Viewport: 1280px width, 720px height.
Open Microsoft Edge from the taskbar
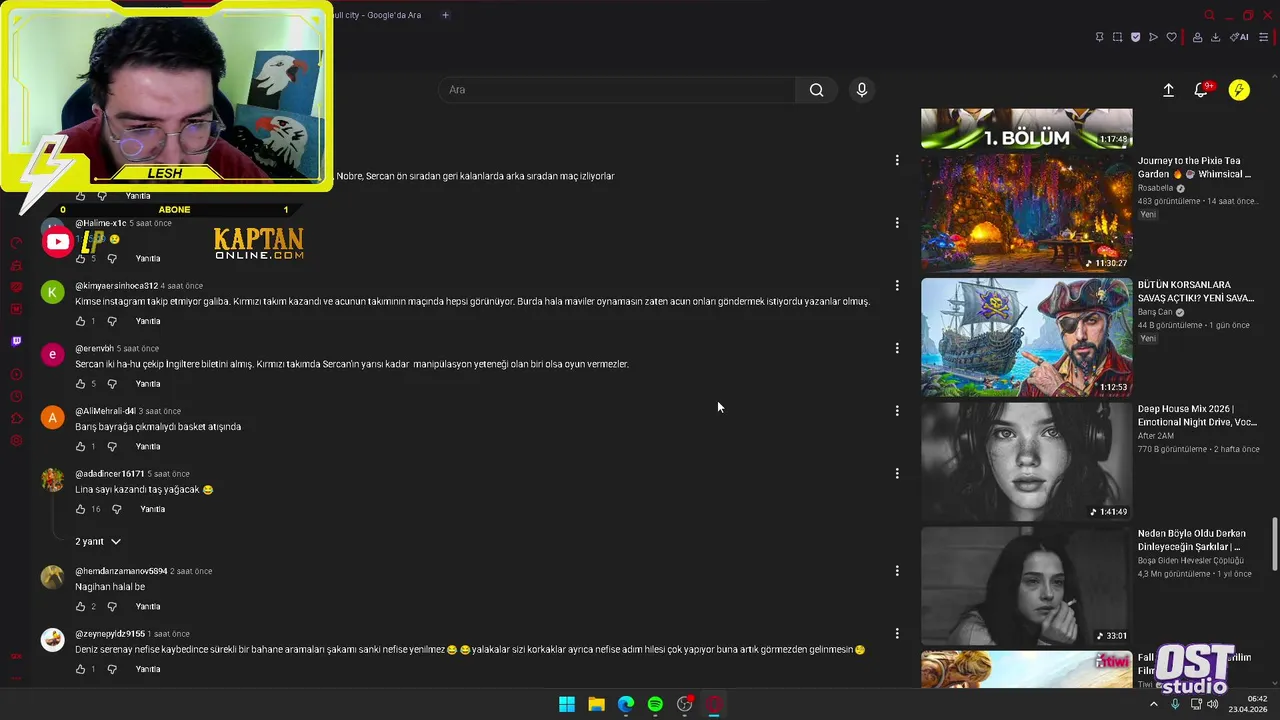click(626, 704)
